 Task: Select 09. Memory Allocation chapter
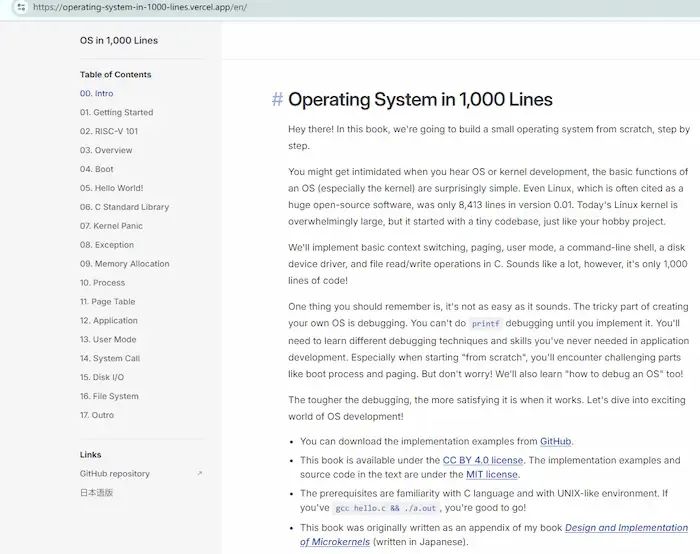point(125,264)
